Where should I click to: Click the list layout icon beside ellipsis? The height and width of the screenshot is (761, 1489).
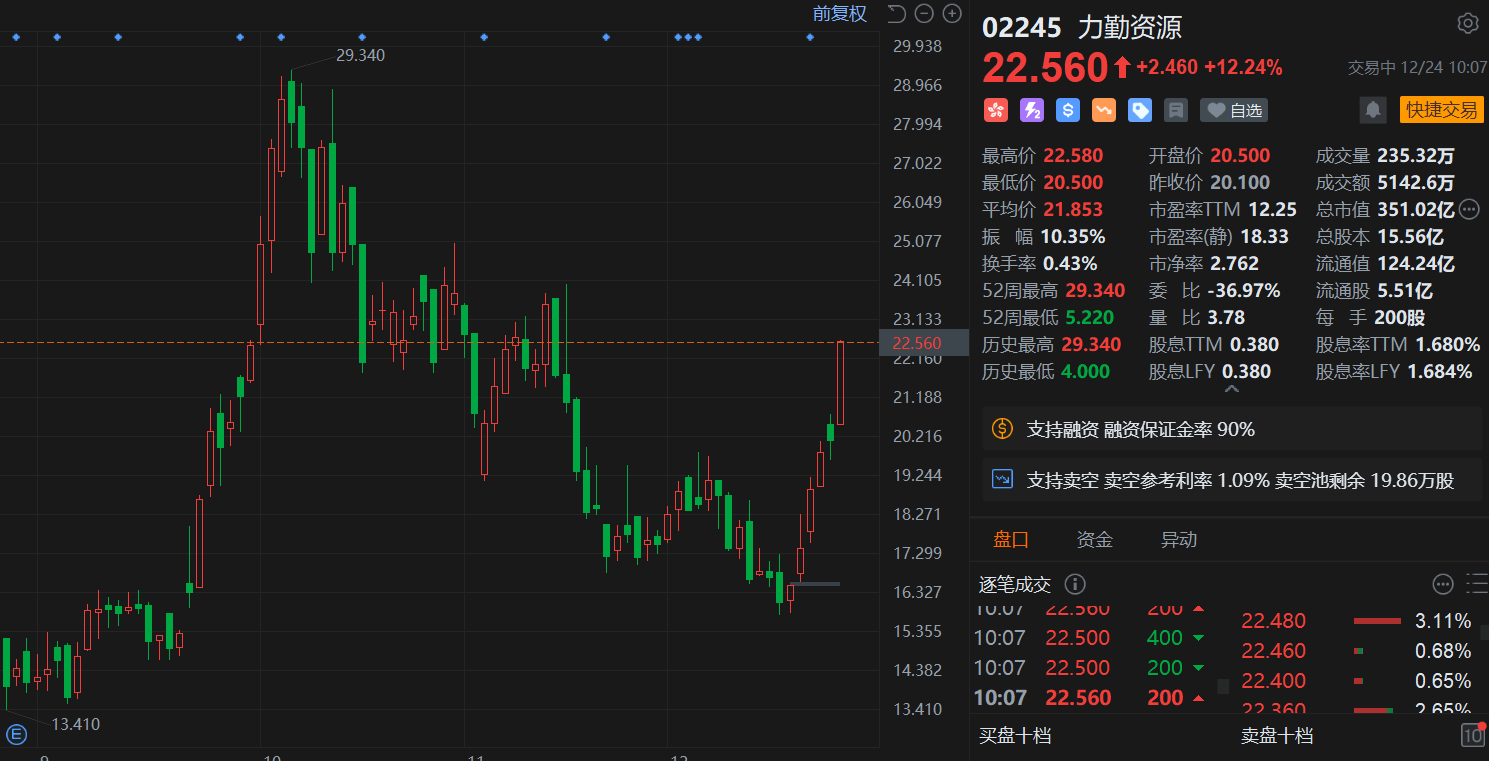[1476, 584]
